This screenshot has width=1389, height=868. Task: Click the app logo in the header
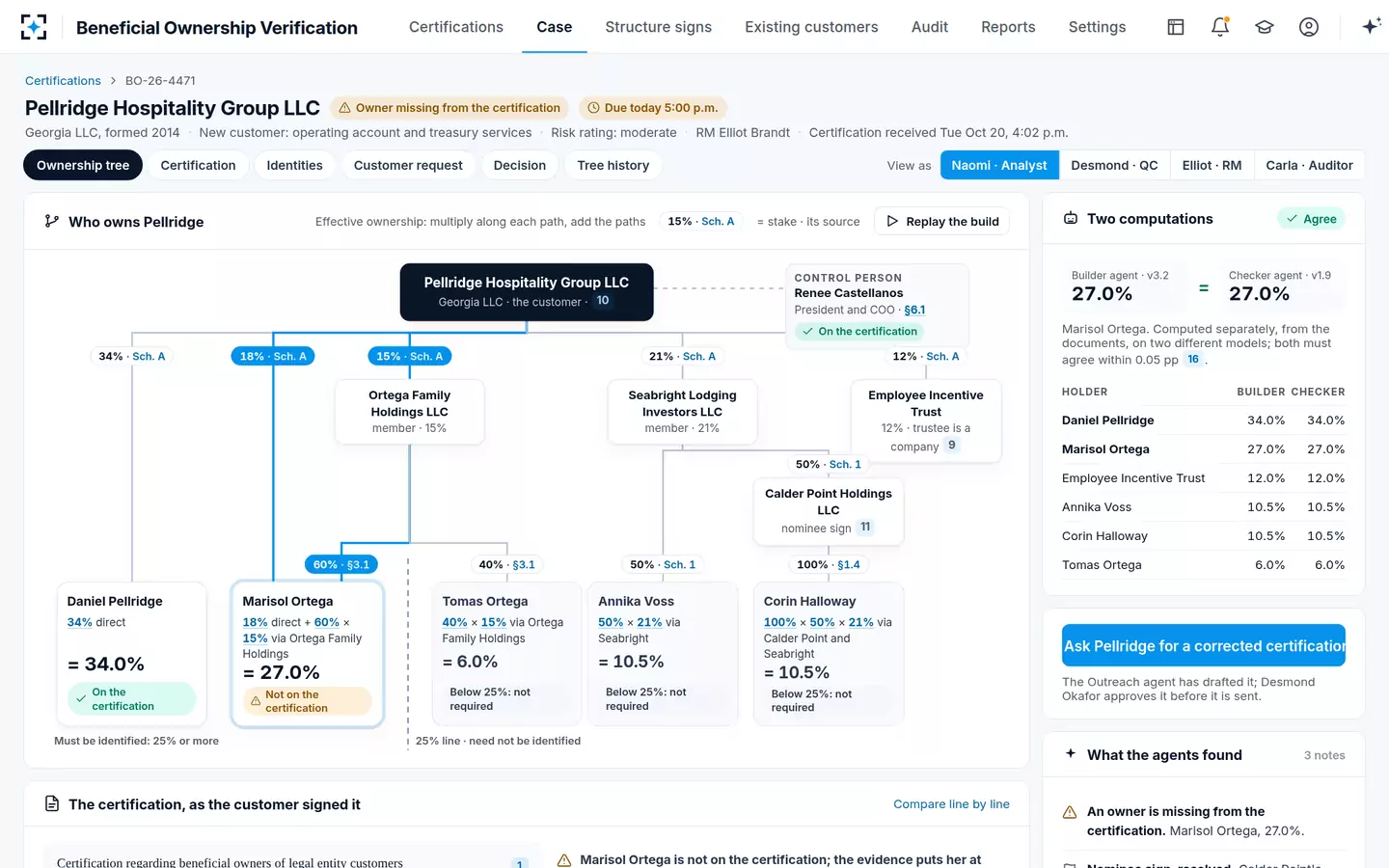pos(34,27)
